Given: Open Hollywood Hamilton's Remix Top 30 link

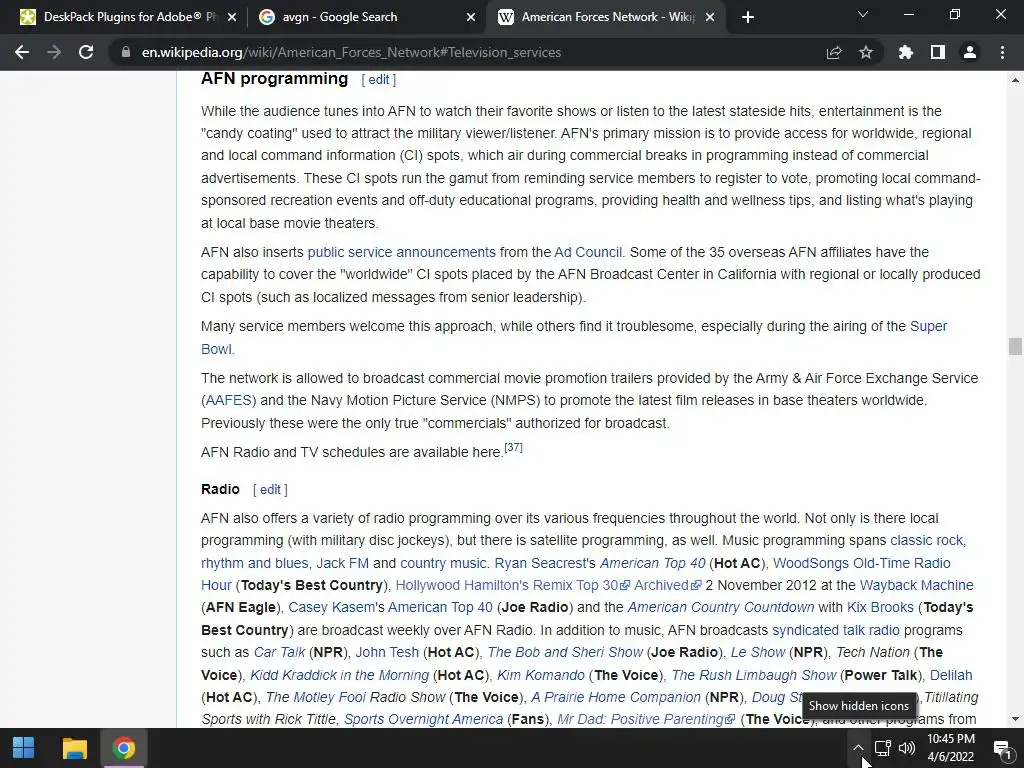Looking at the screenshot, I should 512,585.
